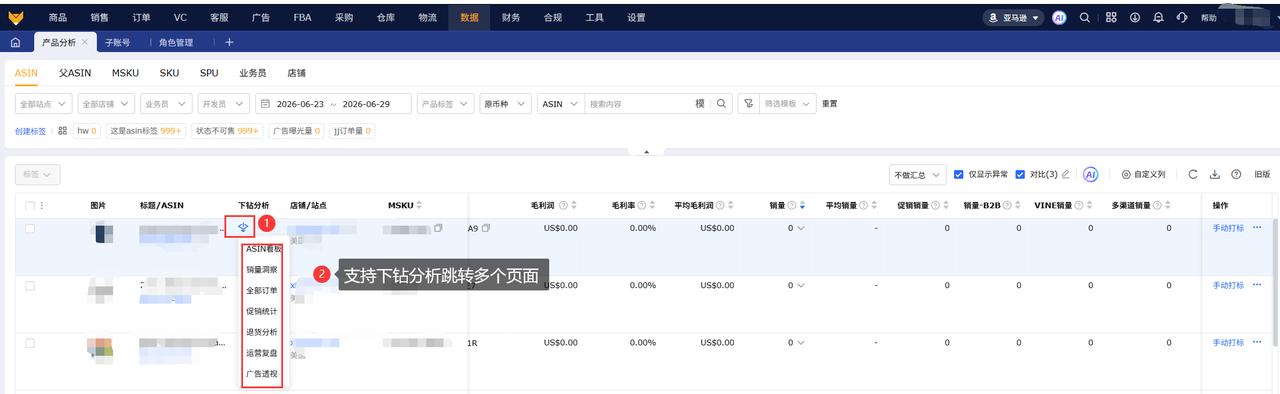Screen dimensions: 1280x394
Task: Switch to the 店铺 tab
Action: click(x=296, y=72)
